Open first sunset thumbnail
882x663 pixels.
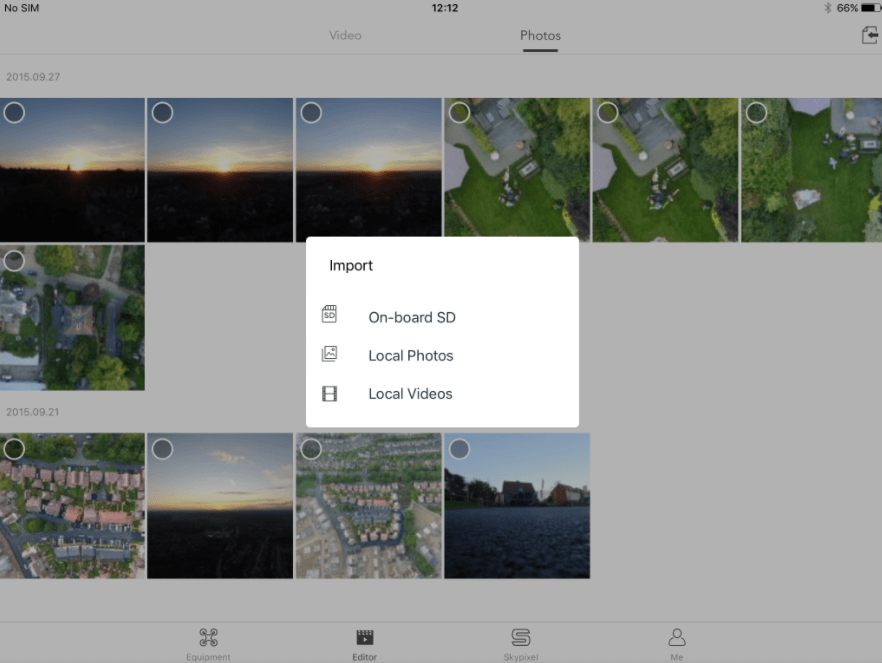pos(72,170)
